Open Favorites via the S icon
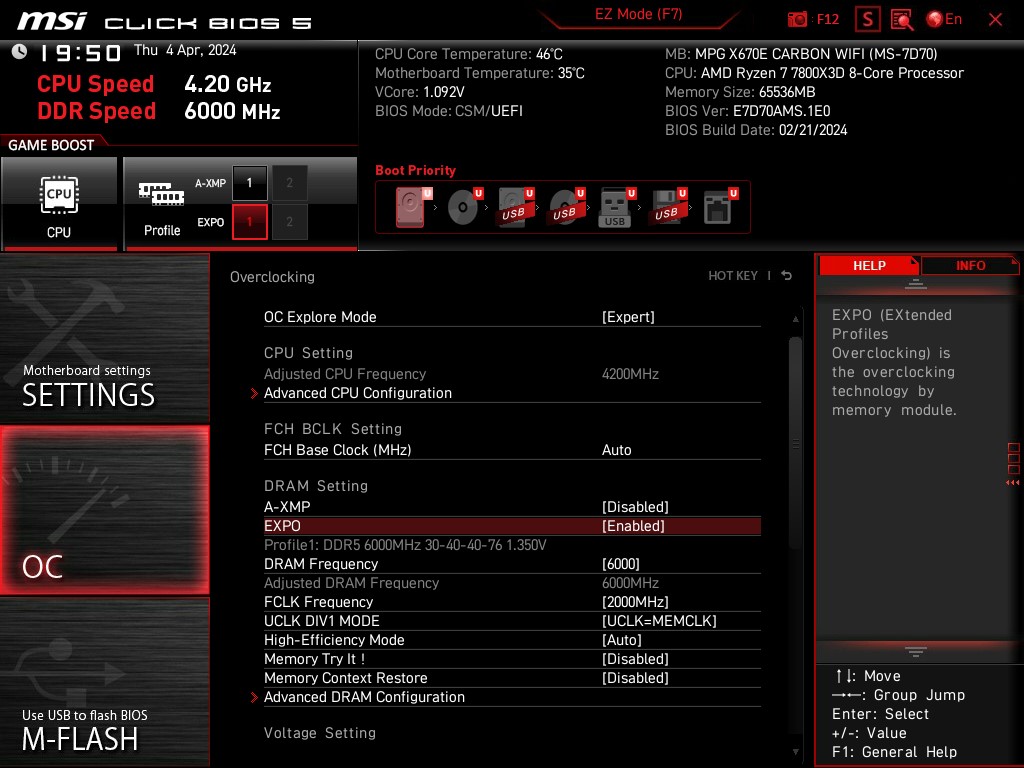 point(867,20)
